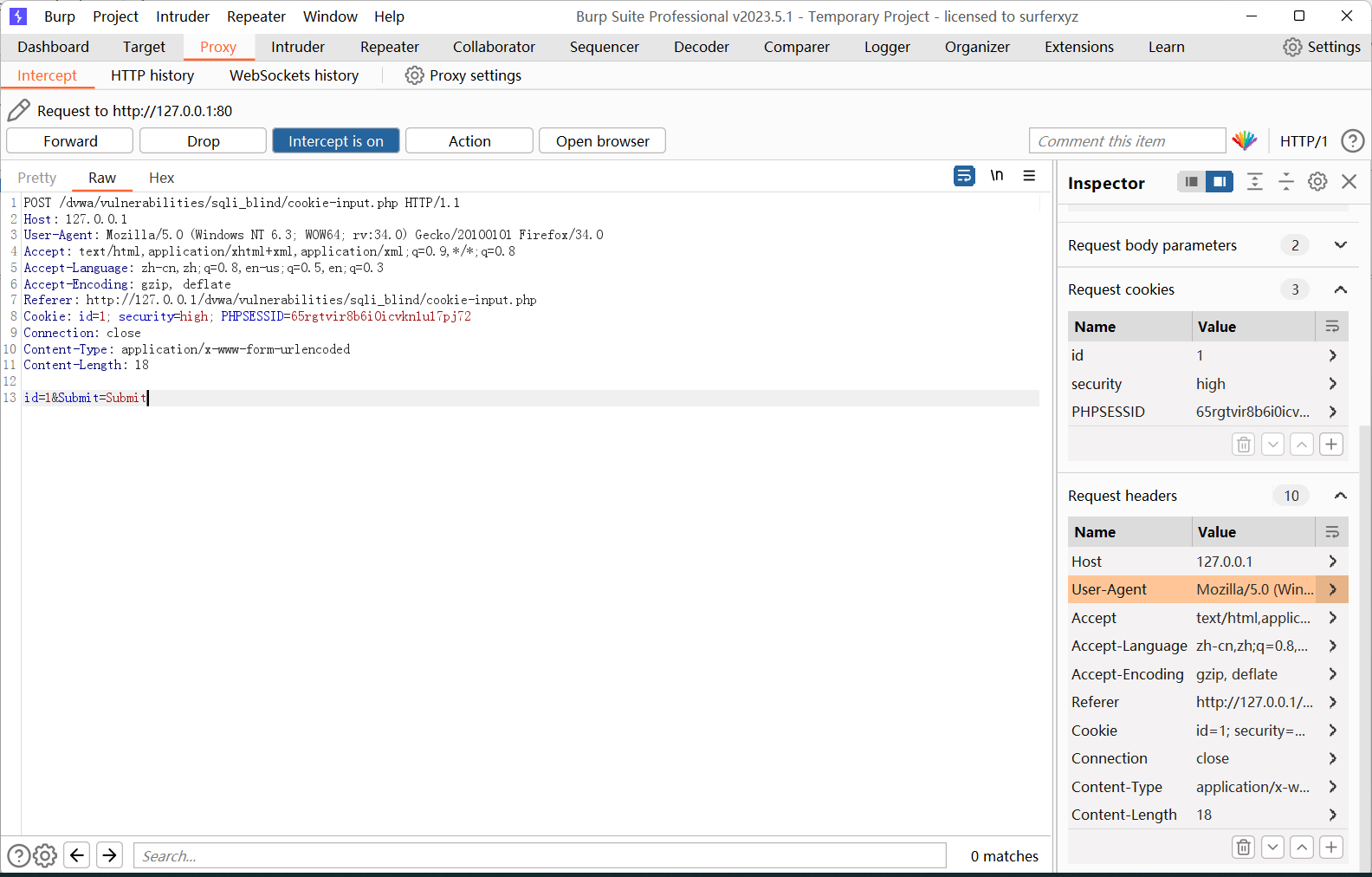Switch to Hex view tab

click(161, 178)
